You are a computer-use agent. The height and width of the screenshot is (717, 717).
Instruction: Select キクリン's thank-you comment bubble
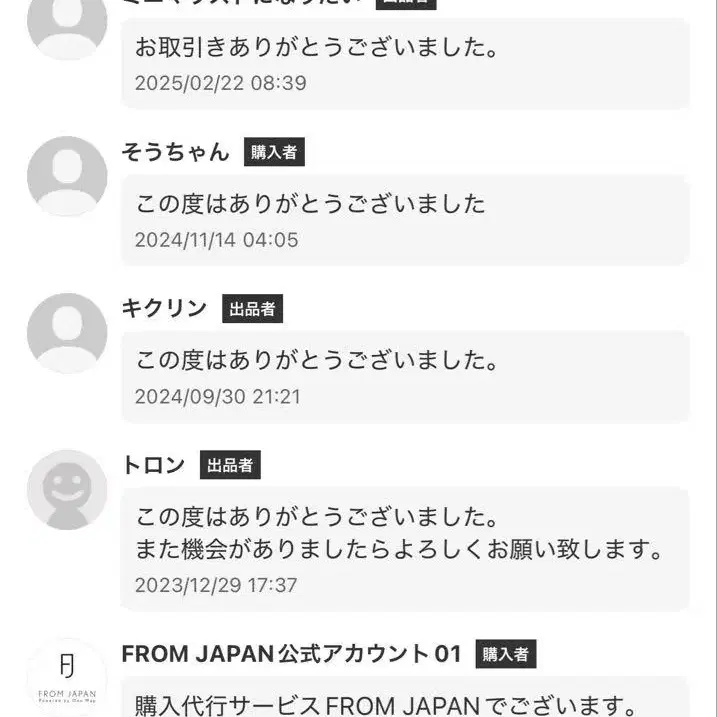click(405, 376)
